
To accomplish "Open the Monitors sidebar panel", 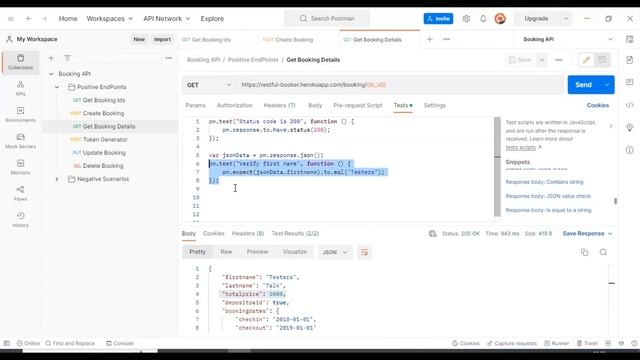I will pos(20,167).
